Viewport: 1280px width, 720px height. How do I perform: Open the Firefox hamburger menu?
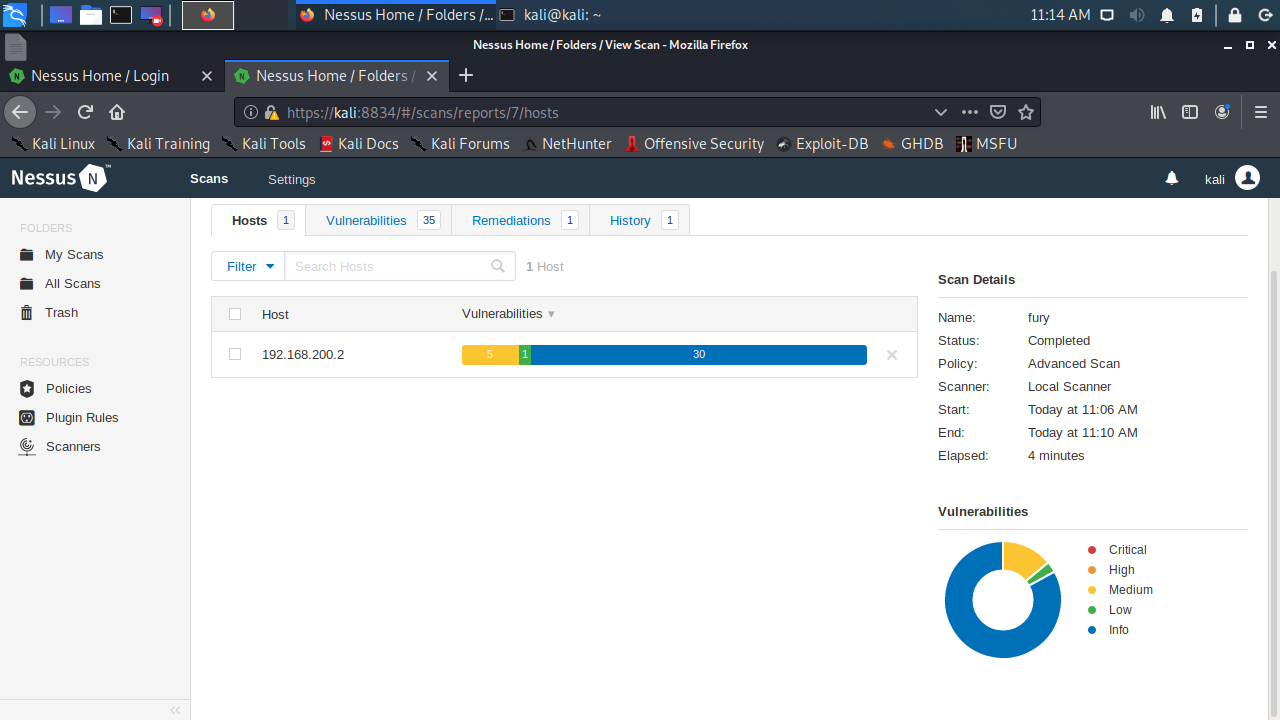(1261, 112)
